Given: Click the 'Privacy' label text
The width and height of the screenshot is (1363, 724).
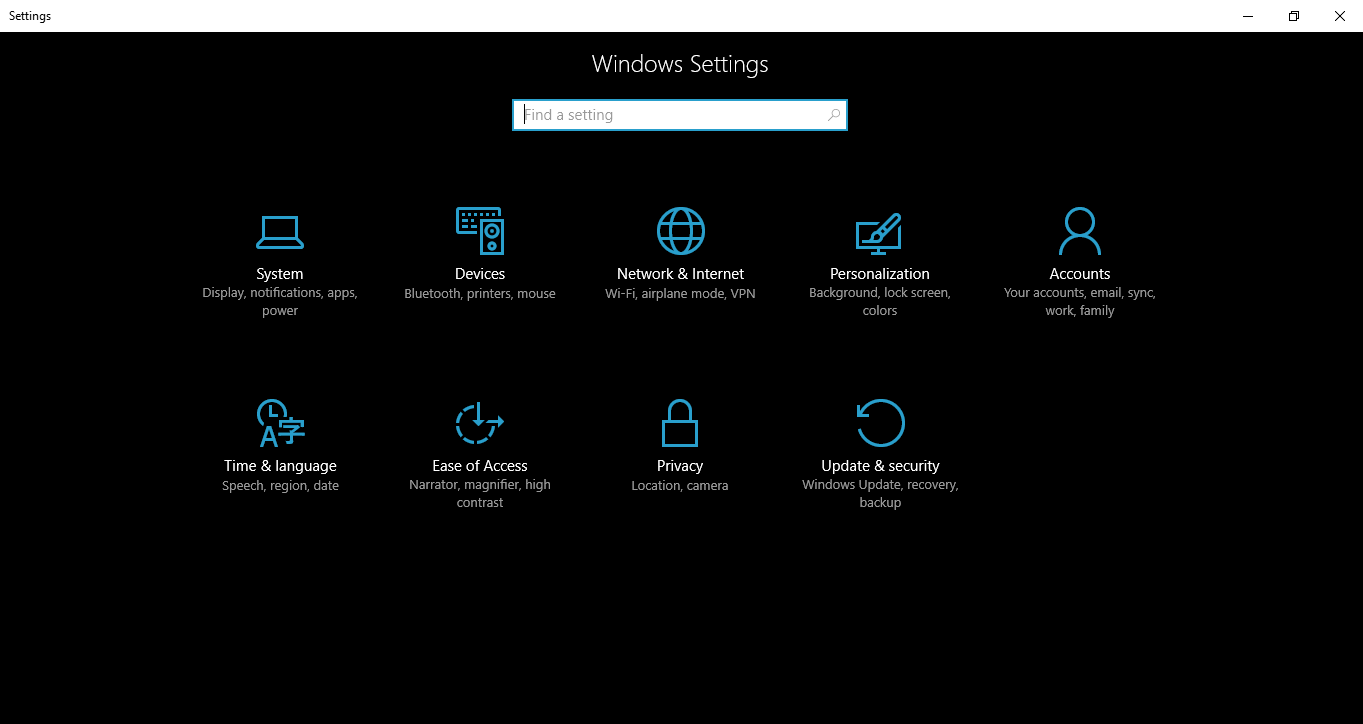Looking at the screenshot, I should [680, 466].
